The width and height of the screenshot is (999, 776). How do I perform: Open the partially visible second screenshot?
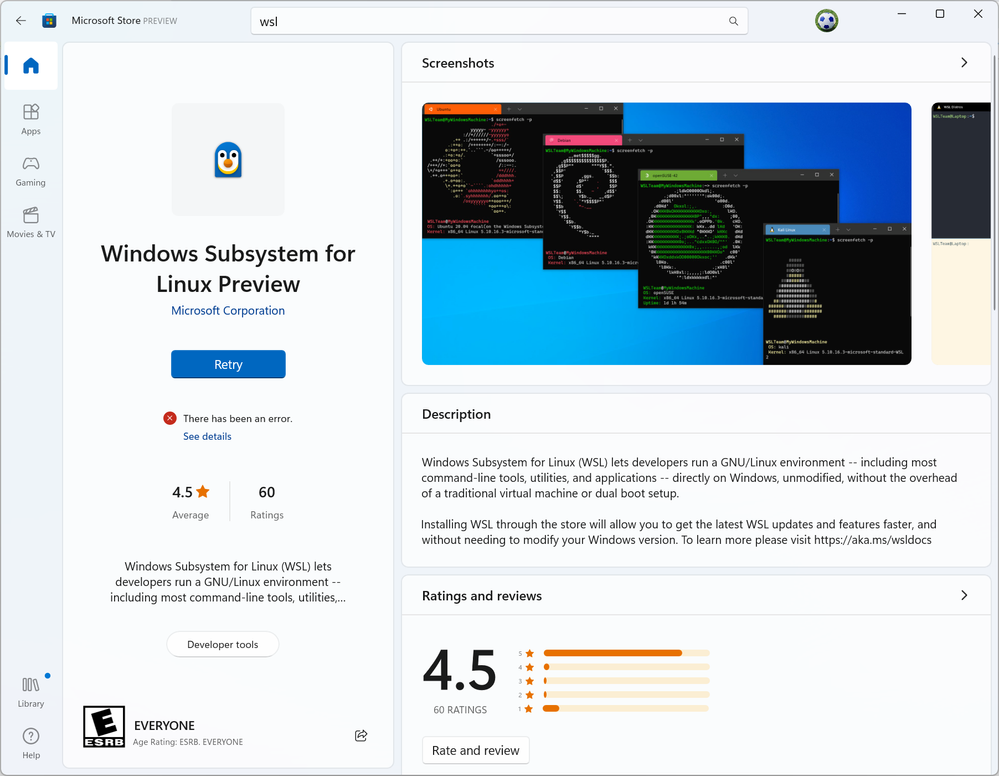[961, 234]
